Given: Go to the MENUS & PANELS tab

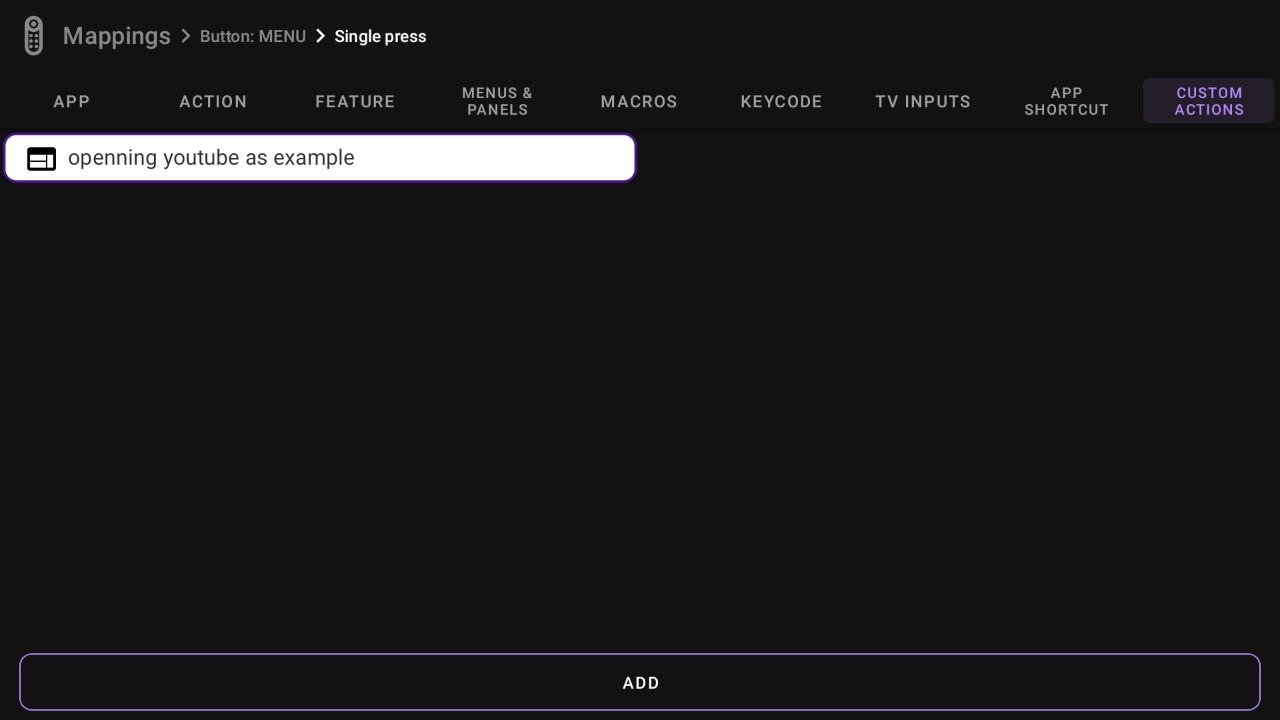Looking at the screenshot, I should (x=497, y=101).
